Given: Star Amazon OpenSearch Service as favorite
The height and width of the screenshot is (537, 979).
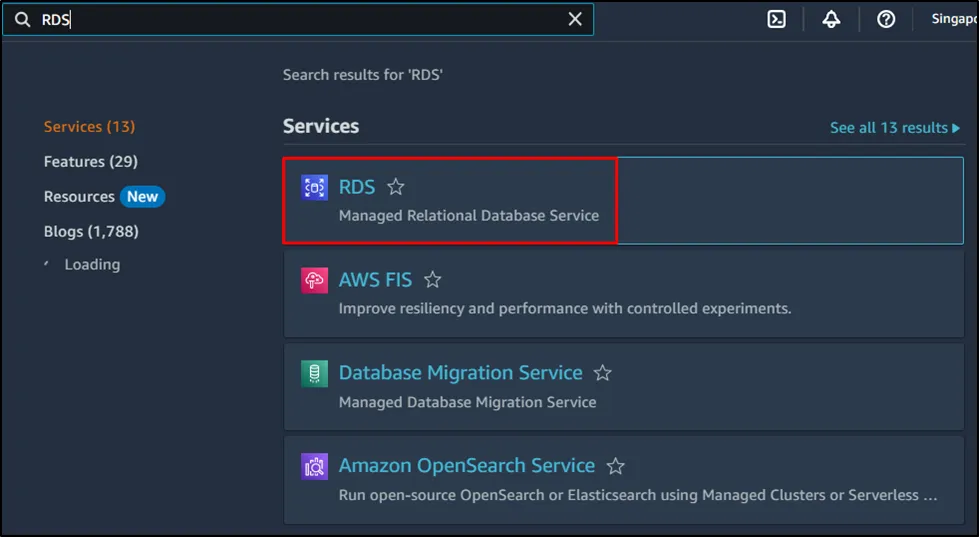Looking at the screenshot, I should pyautogui.click(x=616, y=466).
